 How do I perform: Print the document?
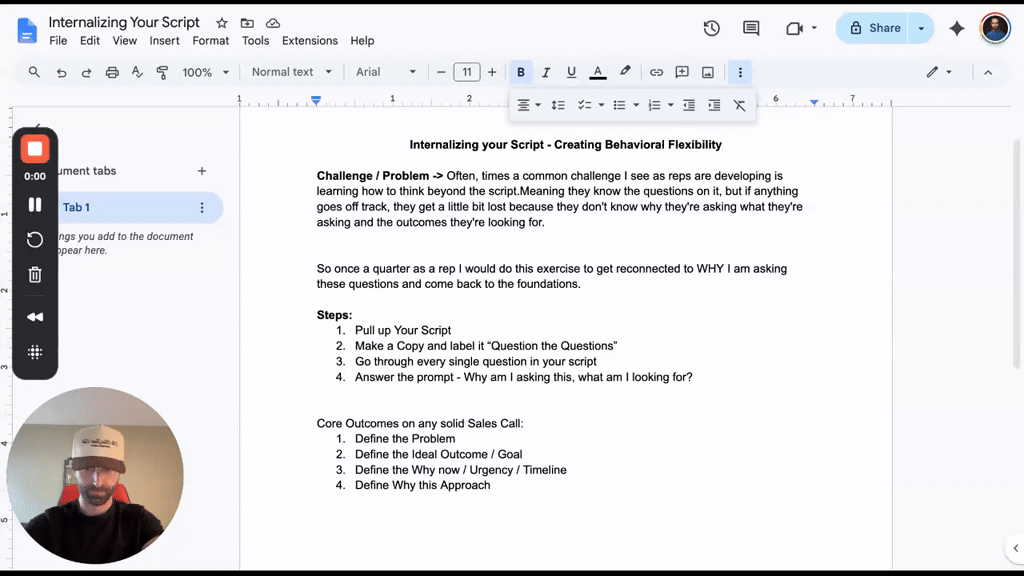pos(112,72)
